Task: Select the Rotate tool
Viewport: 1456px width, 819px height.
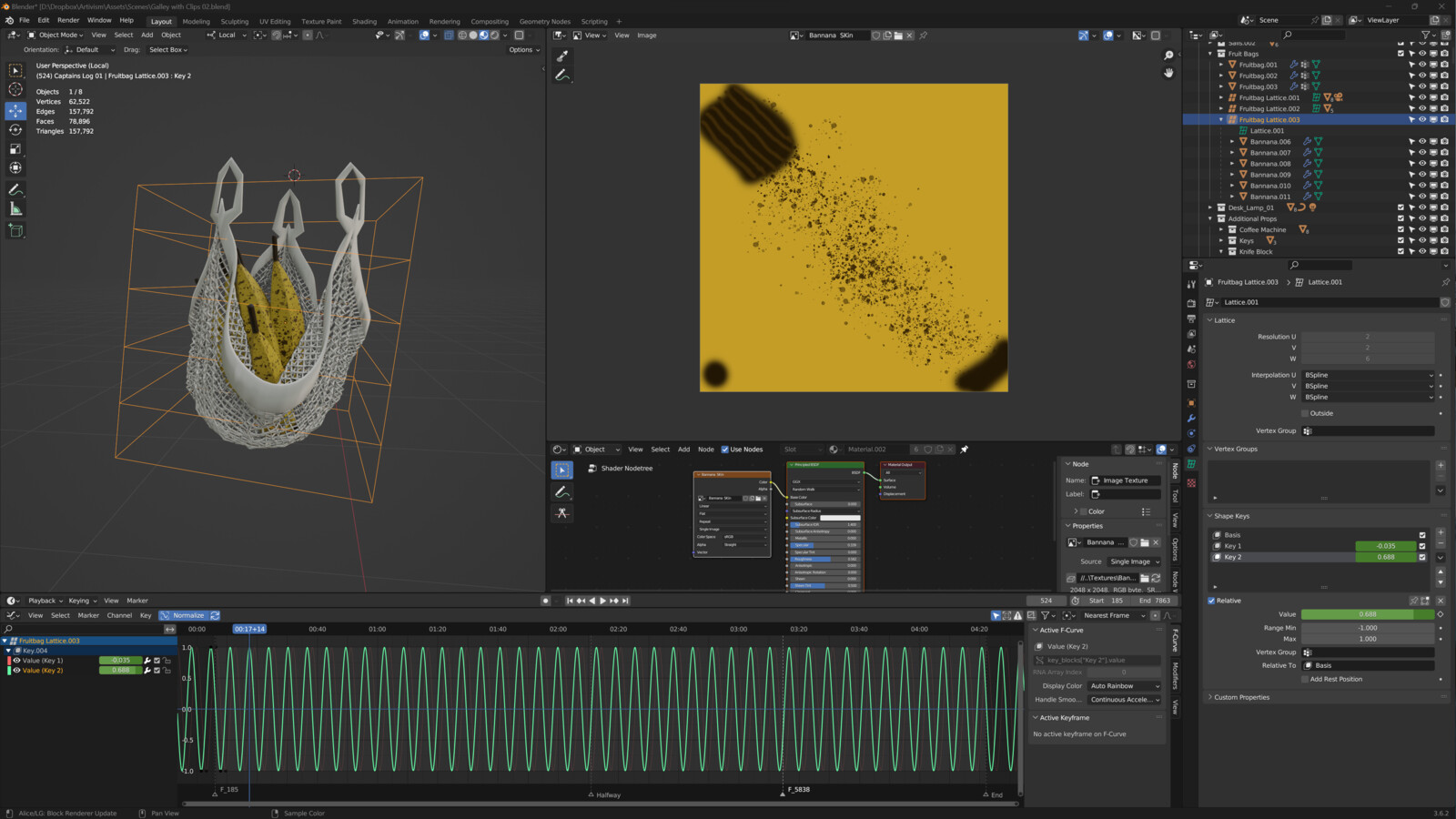Action: 15,130
